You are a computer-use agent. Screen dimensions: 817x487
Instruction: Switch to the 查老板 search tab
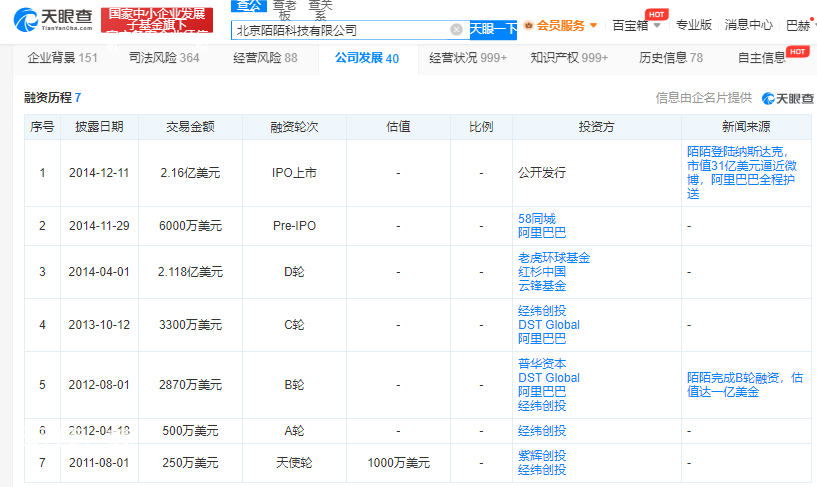point(284,9)
